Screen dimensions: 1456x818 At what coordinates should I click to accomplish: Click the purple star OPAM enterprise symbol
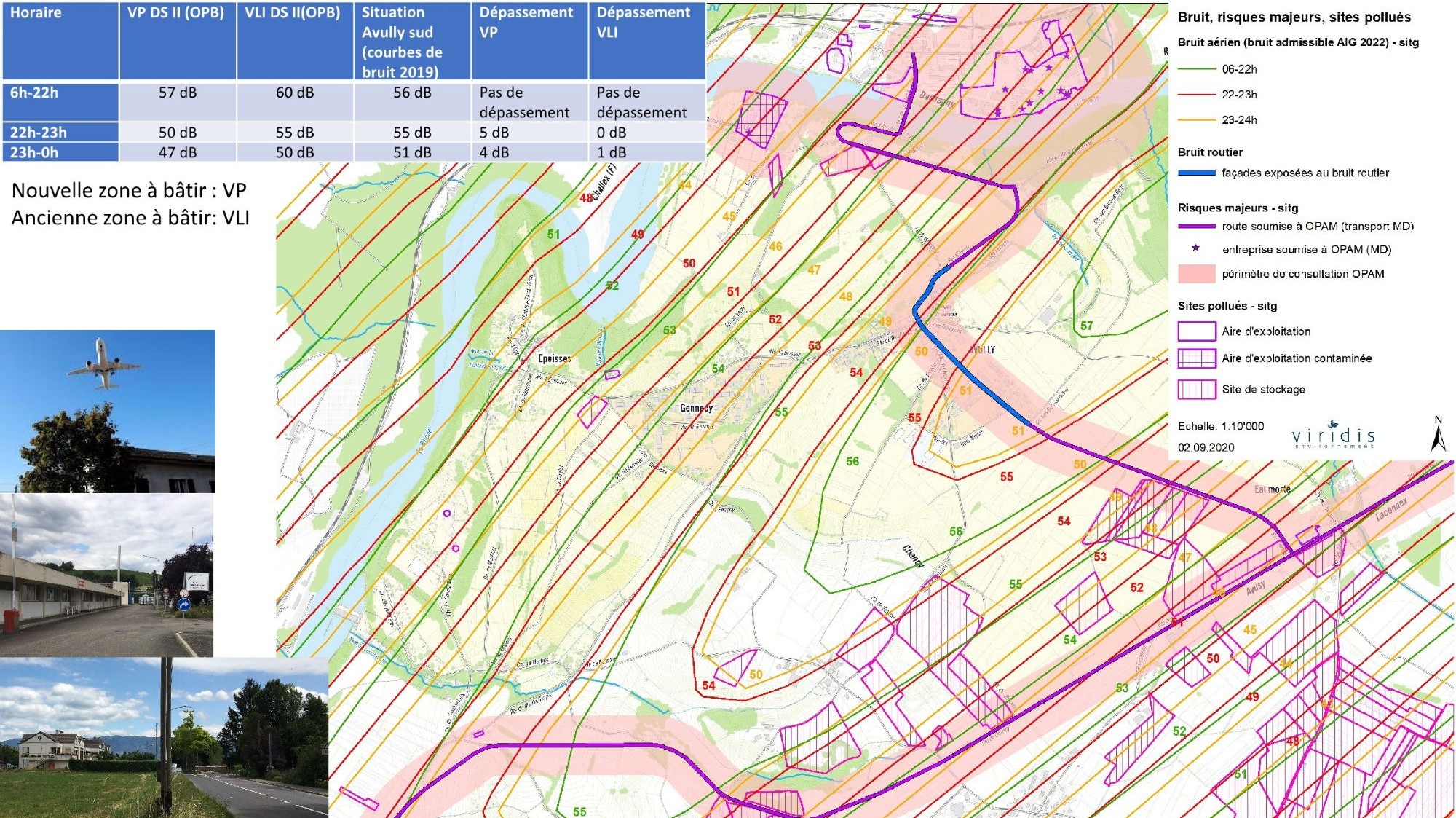coord(1195,248)
